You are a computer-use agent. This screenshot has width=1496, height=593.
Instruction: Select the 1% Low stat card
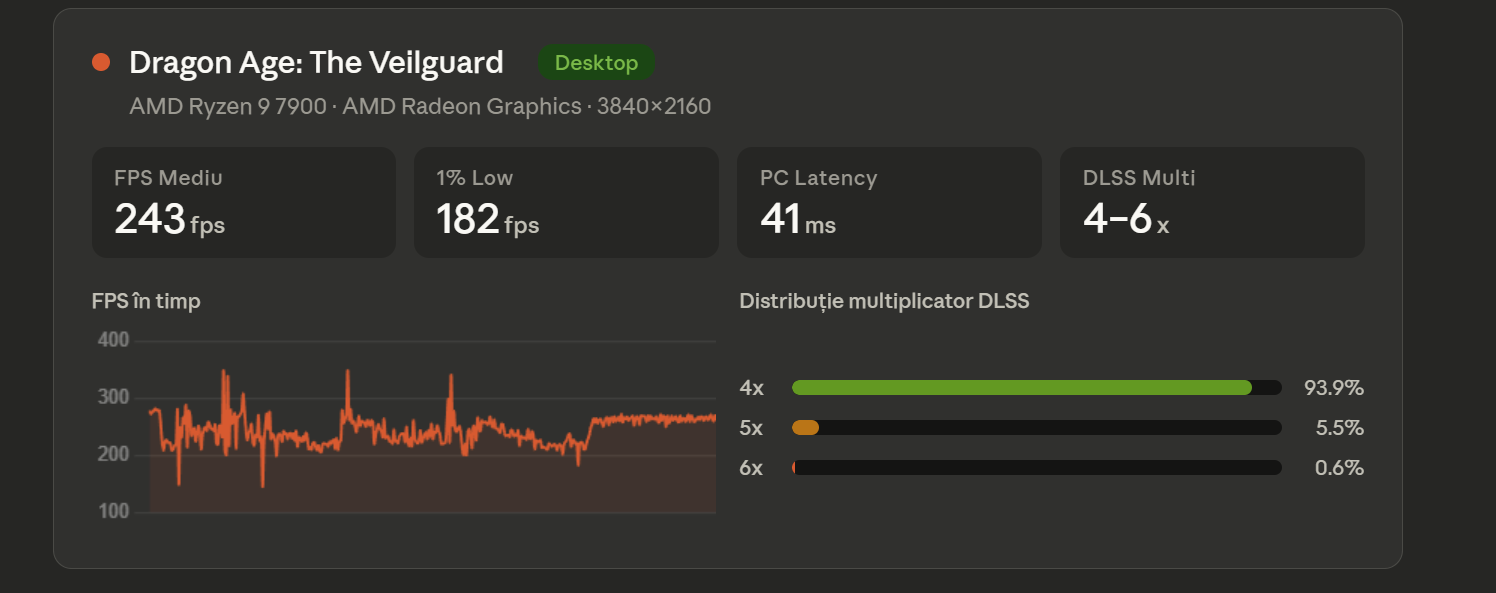pos(566,202)
